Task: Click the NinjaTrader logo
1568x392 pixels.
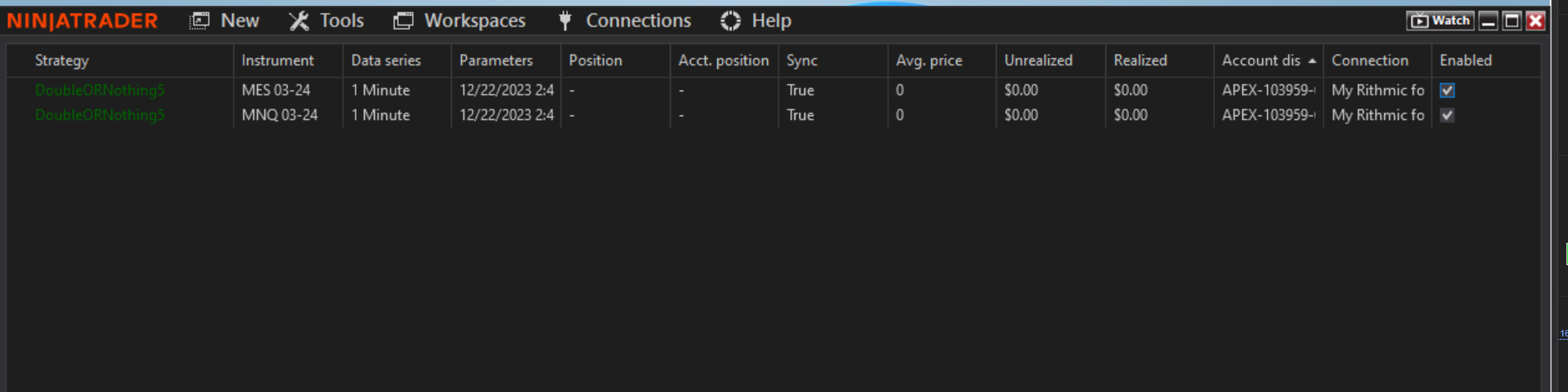Action: coord(82,21)
